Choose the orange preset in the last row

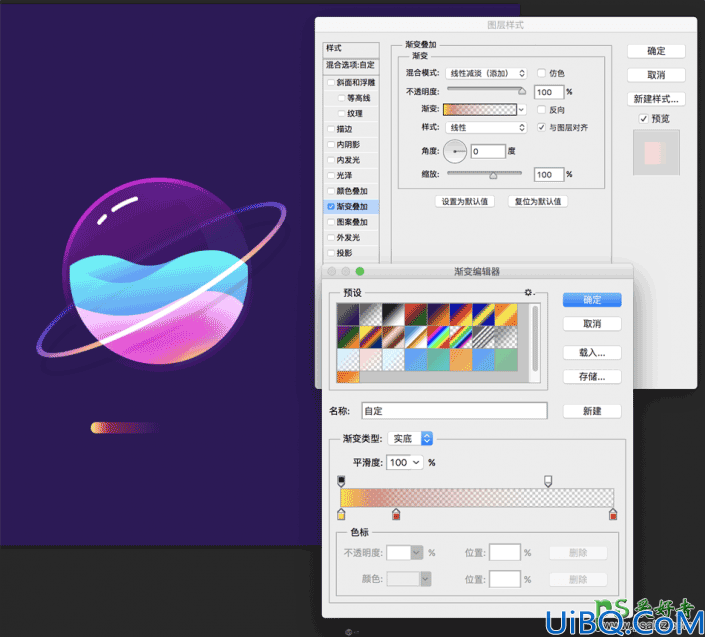pos(348,377)
